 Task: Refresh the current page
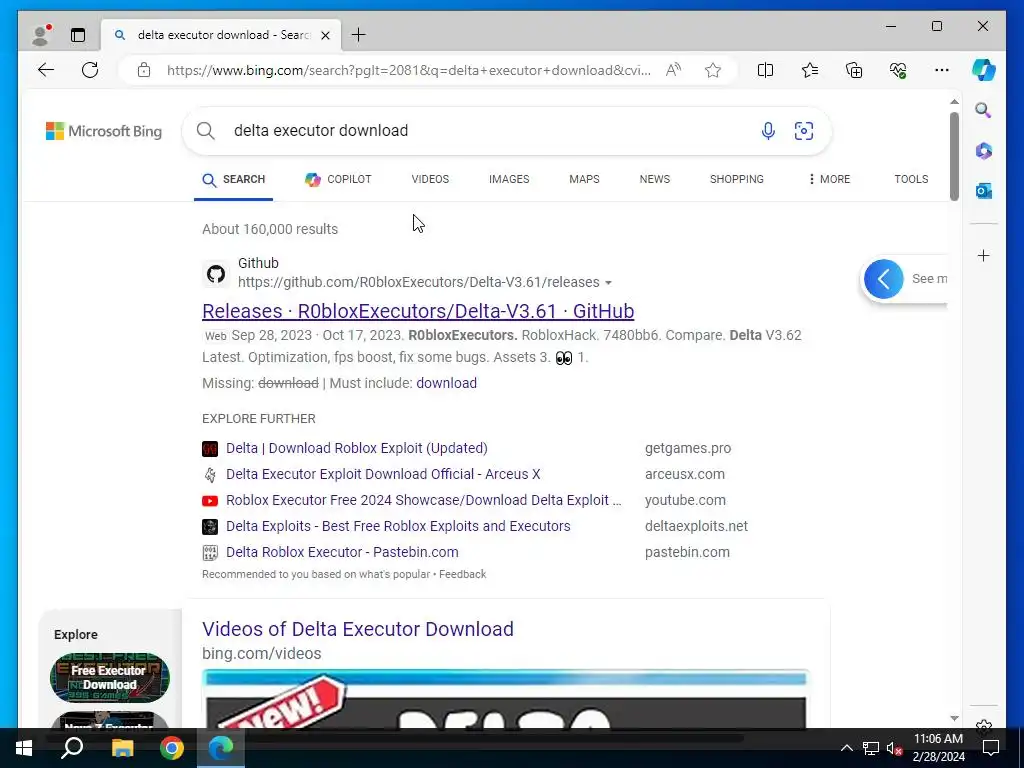[90, 70]
